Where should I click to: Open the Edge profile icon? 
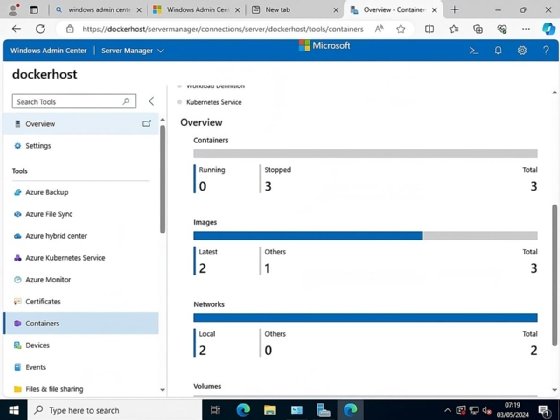14,10
